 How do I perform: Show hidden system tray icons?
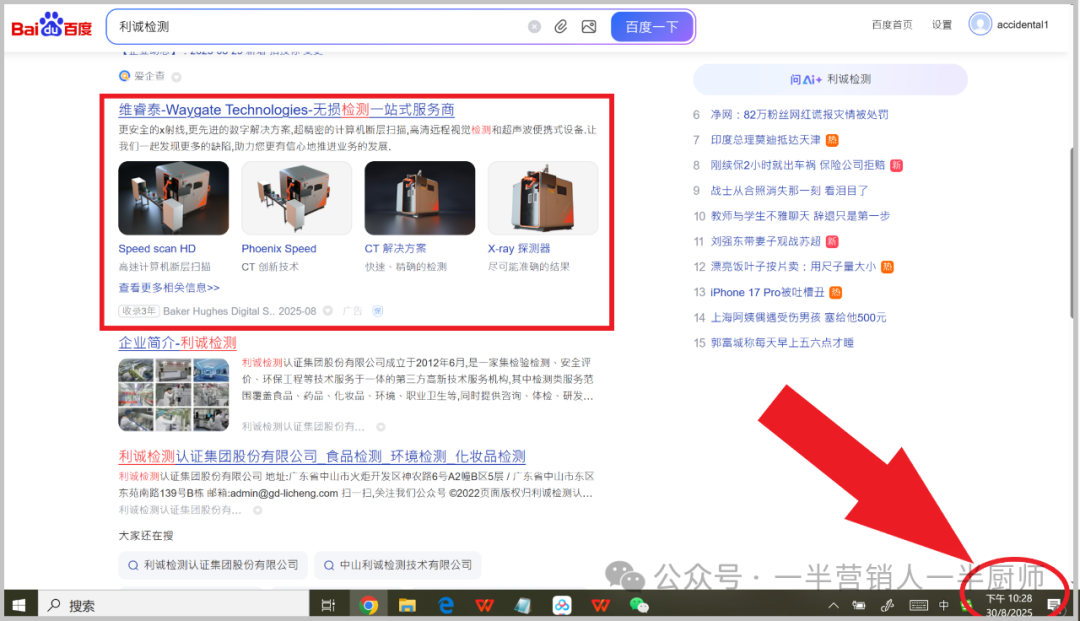[833, 606]
